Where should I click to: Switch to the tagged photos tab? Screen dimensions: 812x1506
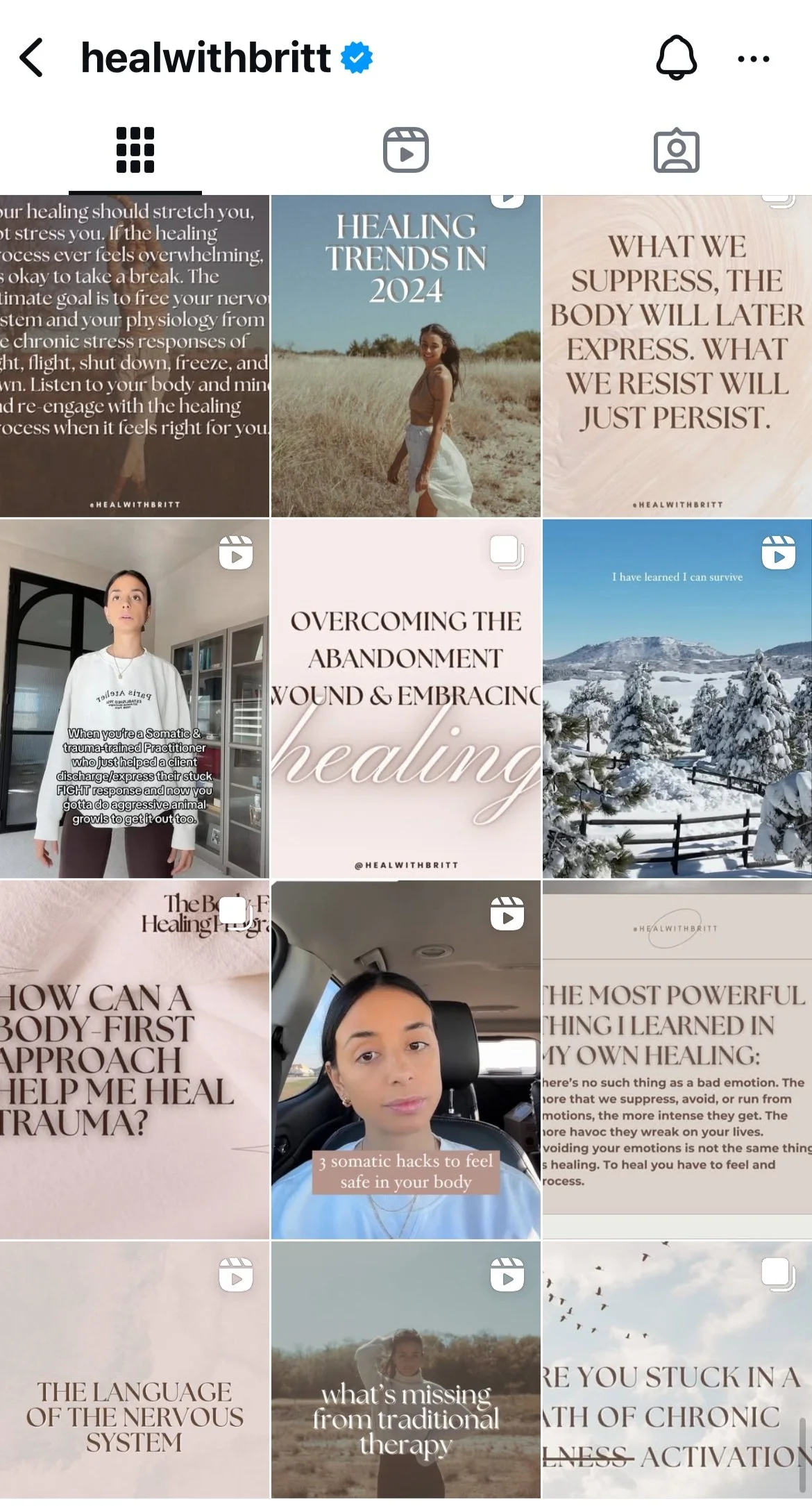pos(676,149)
